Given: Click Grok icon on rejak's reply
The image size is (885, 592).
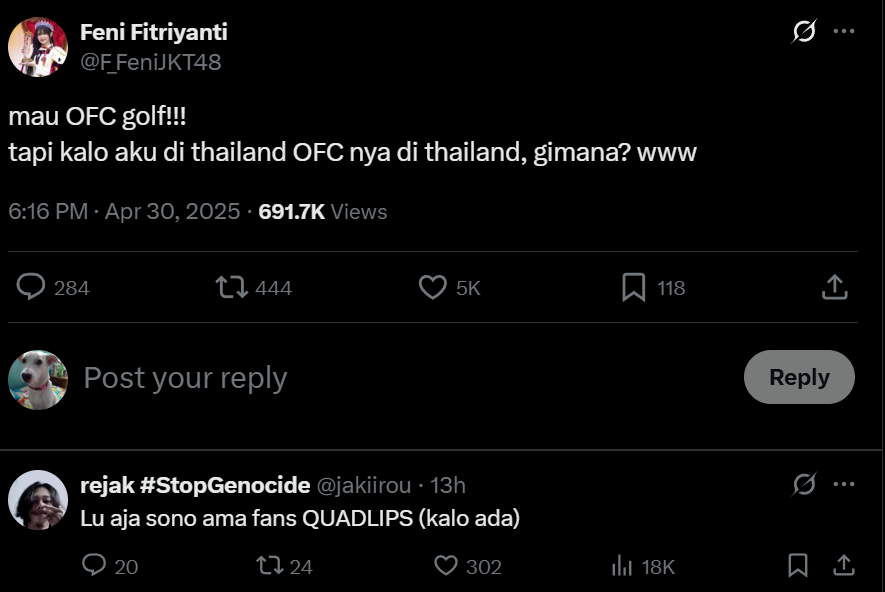Looking at the screenshot, I should 804,485.
